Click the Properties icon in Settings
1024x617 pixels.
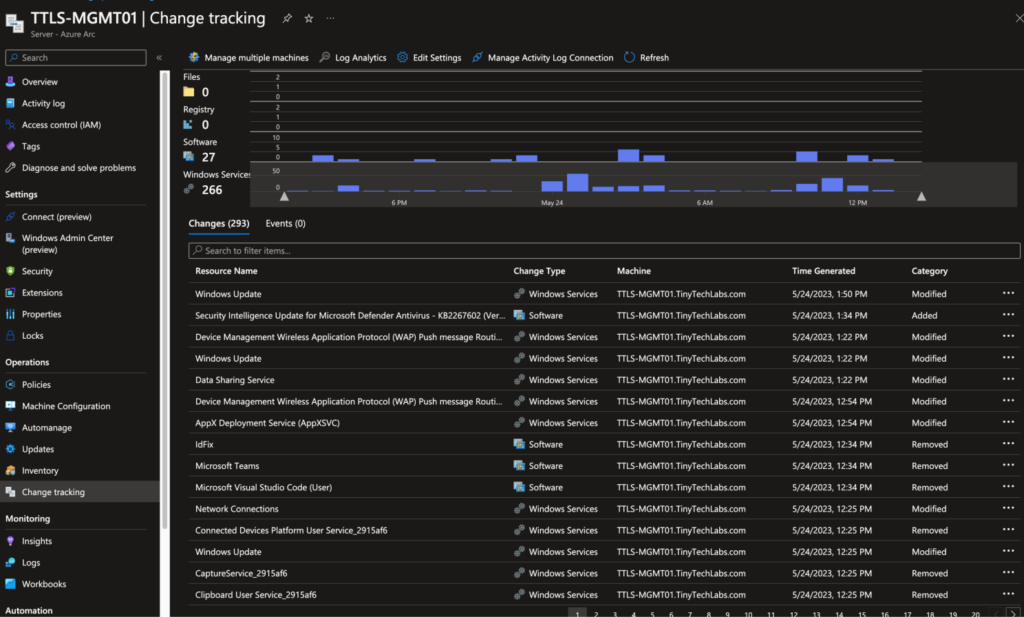(x=10, y=314)
